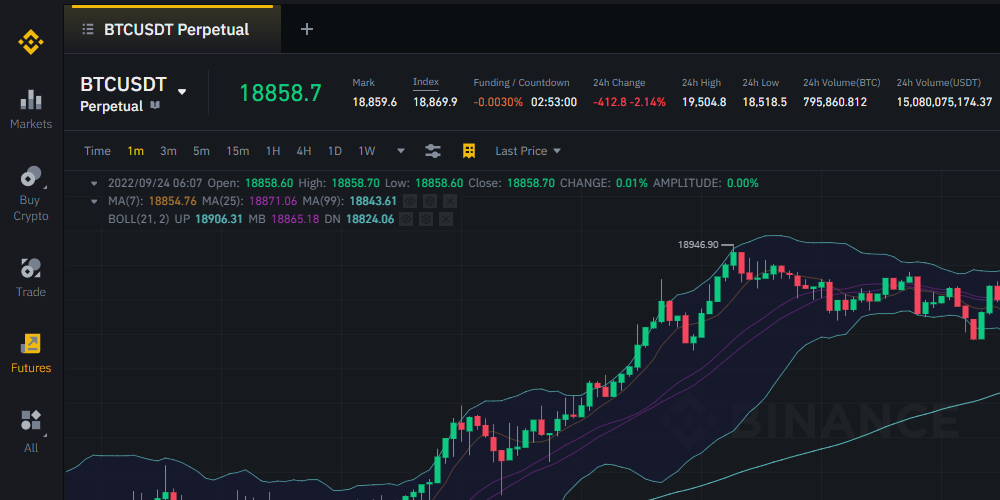Click the Index price label
The image size is (1000, 500).
(x=426, y=82)
